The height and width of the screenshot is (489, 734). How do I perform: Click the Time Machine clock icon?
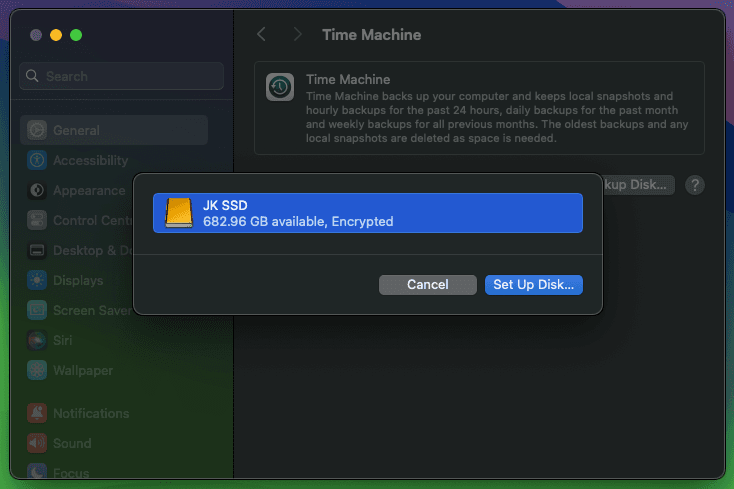tap(280, 87)
